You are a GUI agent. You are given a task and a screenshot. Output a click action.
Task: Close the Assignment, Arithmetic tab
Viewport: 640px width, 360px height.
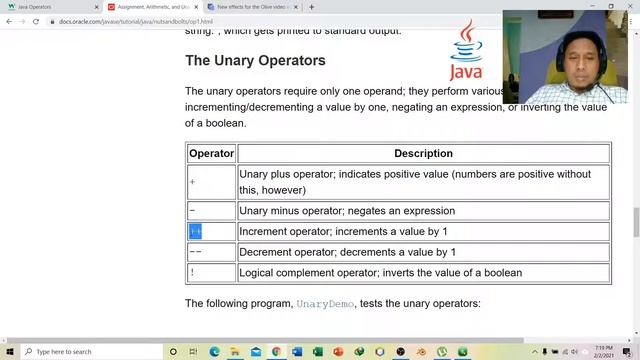click(196, 7)
